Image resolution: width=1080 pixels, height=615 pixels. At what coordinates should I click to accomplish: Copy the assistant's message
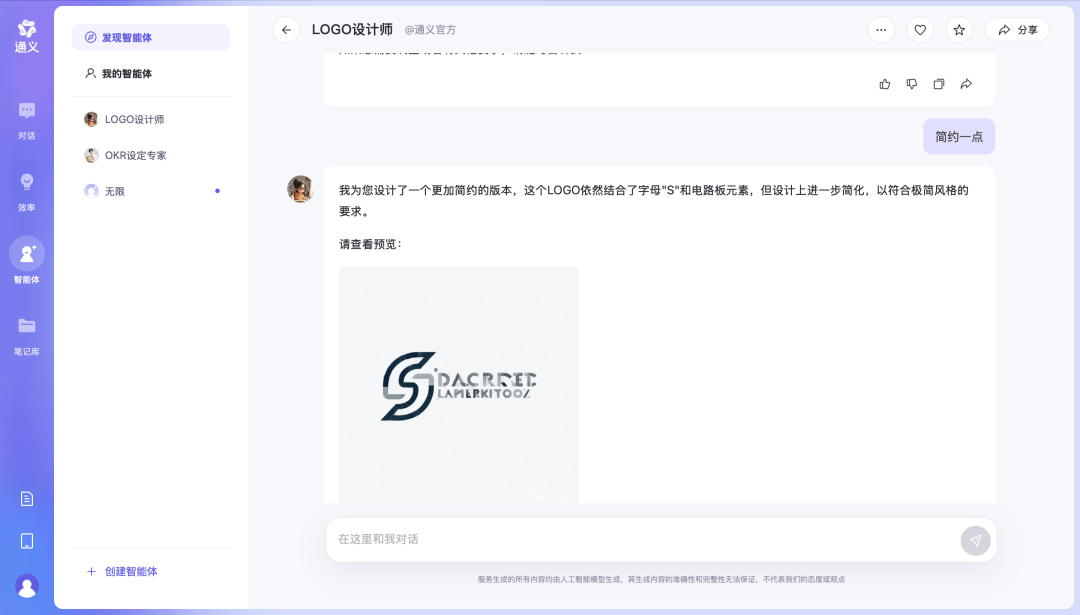click(x=938, y=84)
